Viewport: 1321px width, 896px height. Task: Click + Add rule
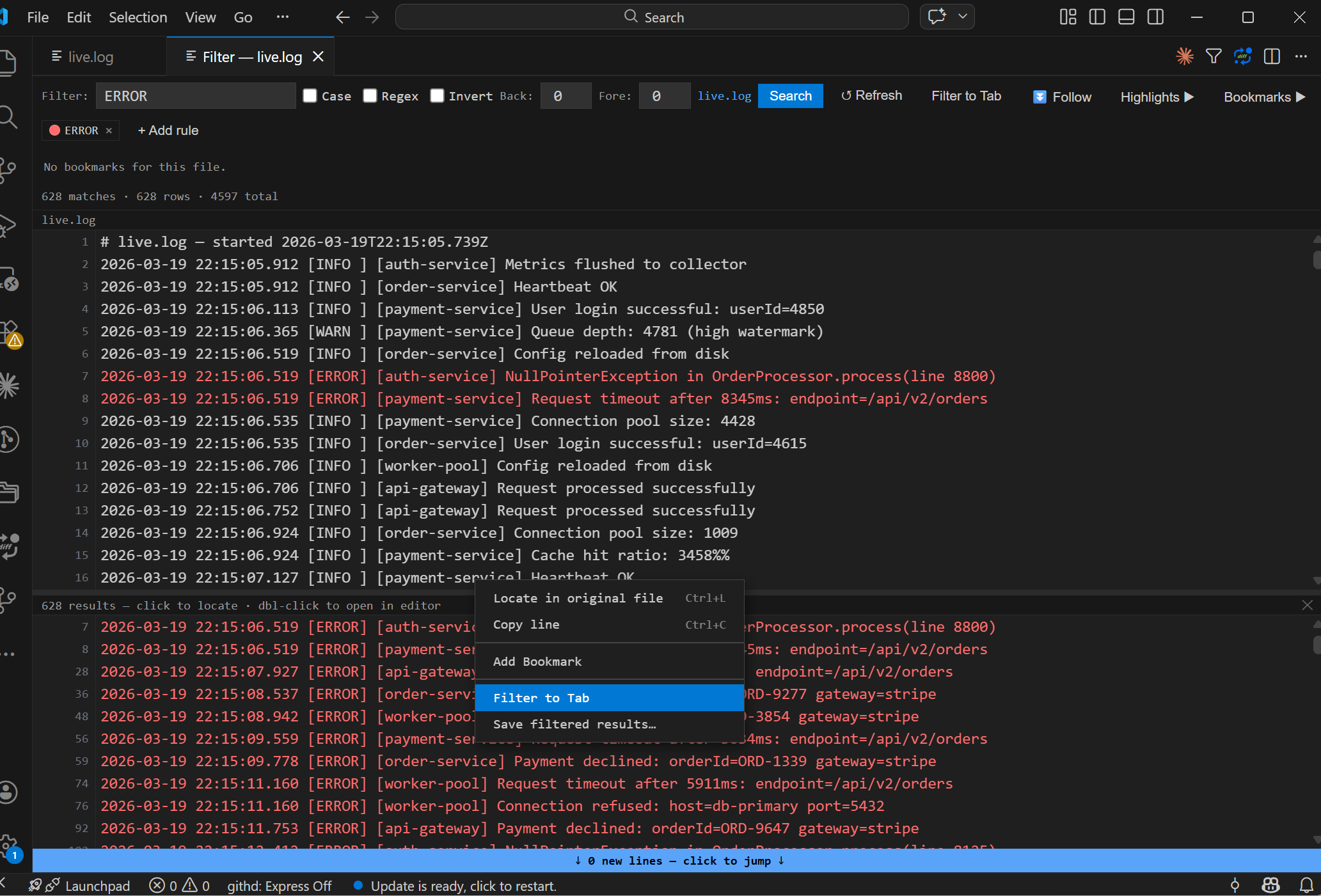point(168,130)
